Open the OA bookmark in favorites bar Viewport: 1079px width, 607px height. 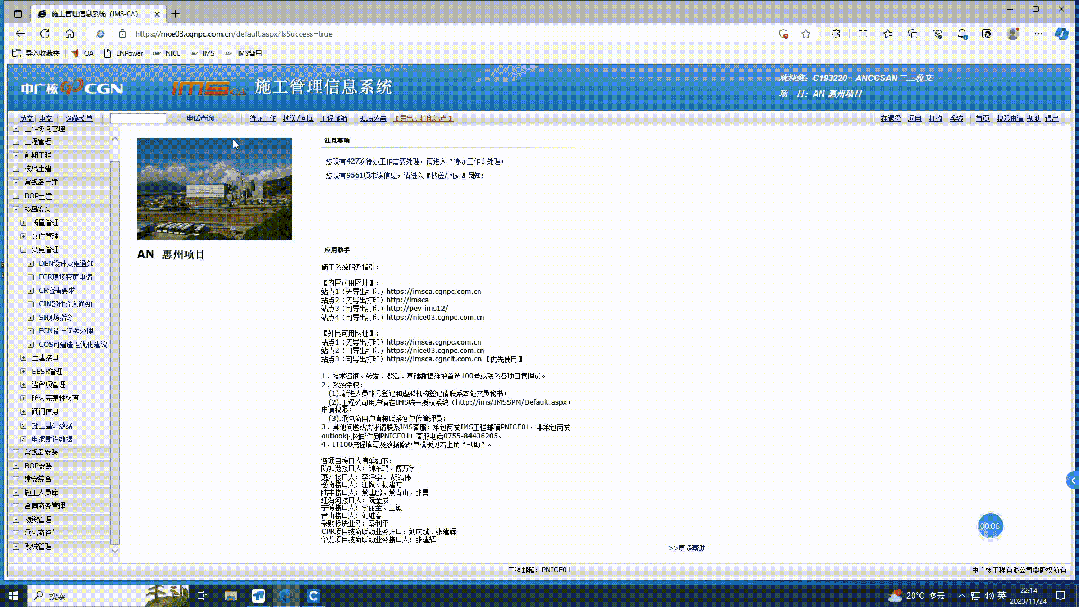82,53
